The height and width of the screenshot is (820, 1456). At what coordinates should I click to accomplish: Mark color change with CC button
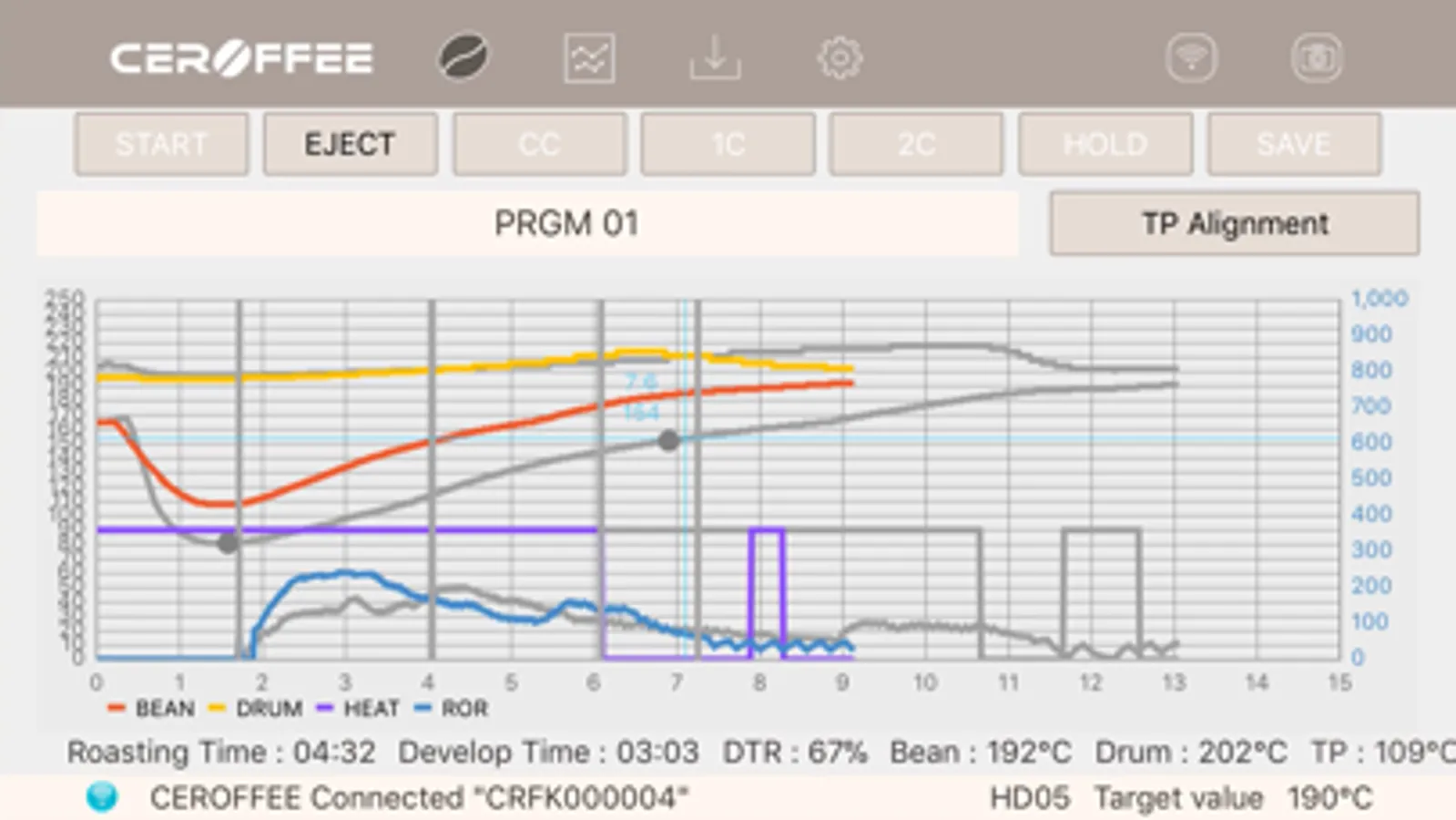(x=539, y=144)
